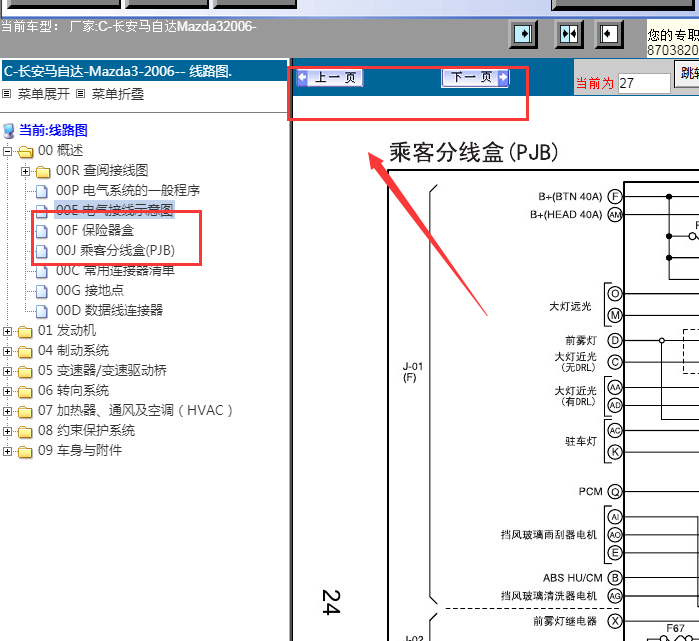Click the ABS HU/CM label
The width and height of the screenshot is (699, 641).
point(572,578)
